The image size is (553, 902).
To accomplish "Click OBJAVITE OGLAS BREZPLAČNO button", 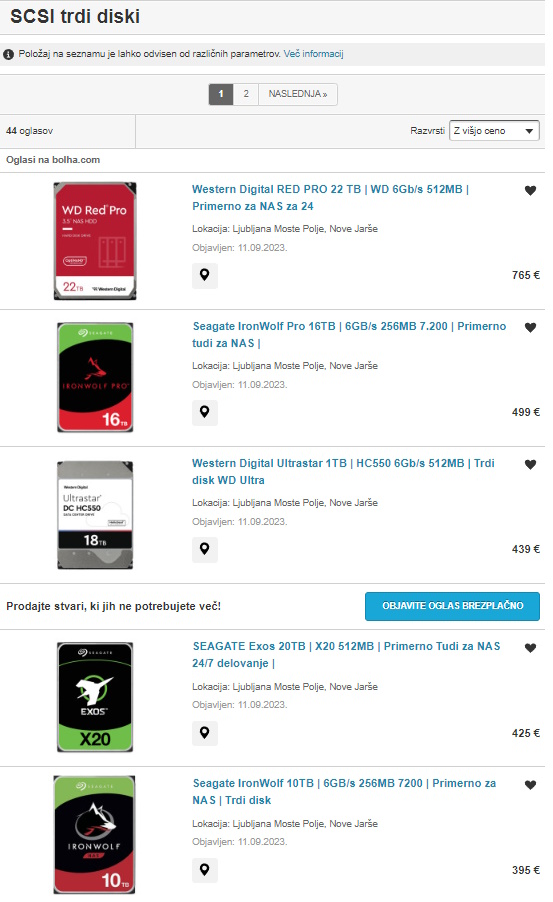I will click(x=452, y=606).
